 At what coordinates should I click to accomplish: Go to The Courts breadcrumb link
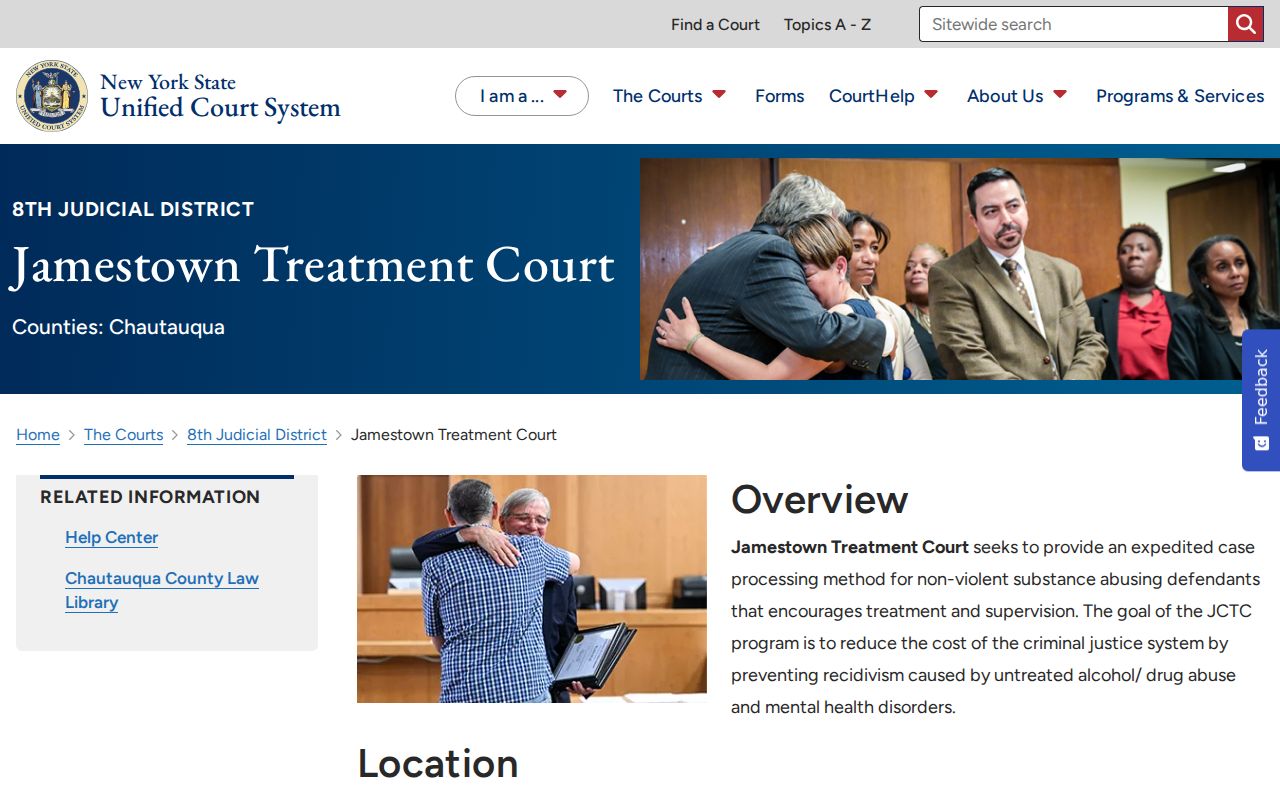[123, 435]
